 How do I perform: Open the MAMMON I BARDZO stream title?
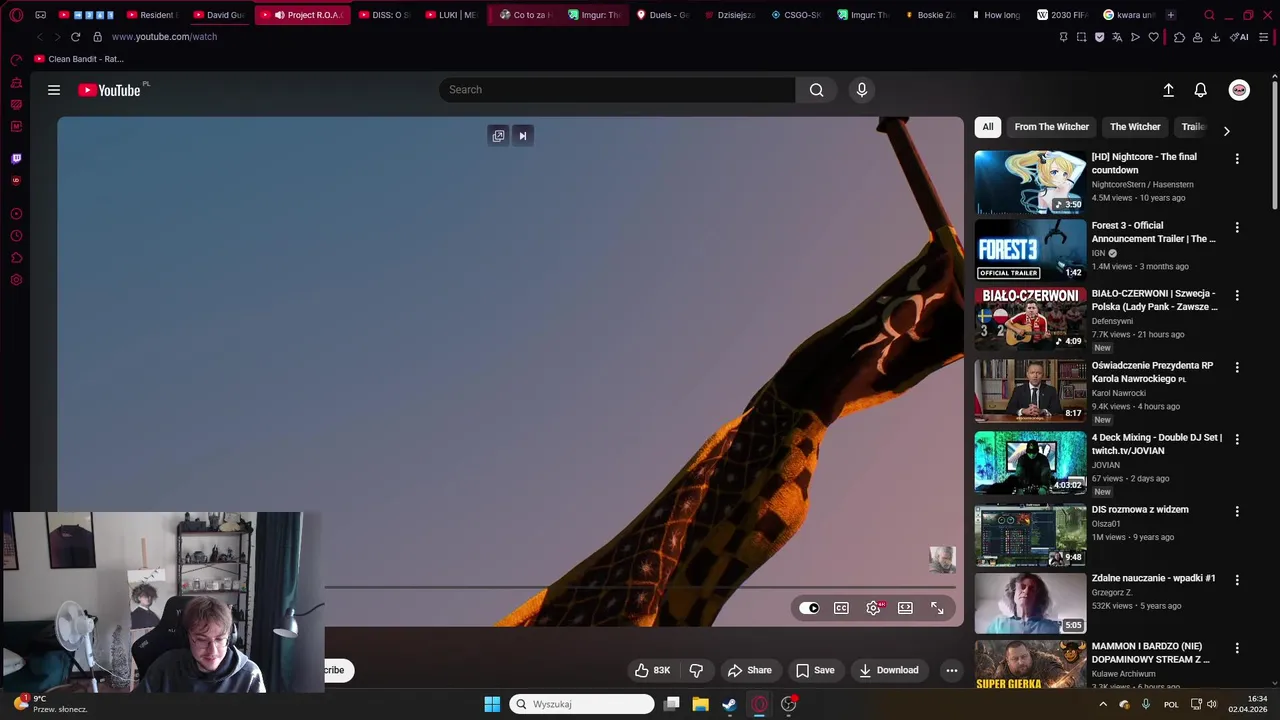tap(1151, 653)
